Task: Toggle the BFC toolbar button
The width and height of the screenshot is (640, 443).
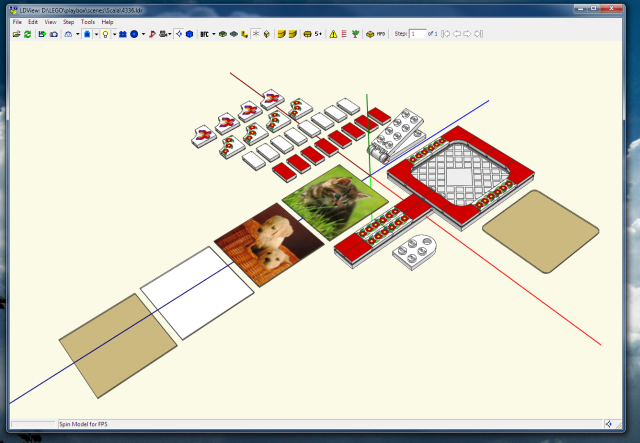Action: pos(204,33)
